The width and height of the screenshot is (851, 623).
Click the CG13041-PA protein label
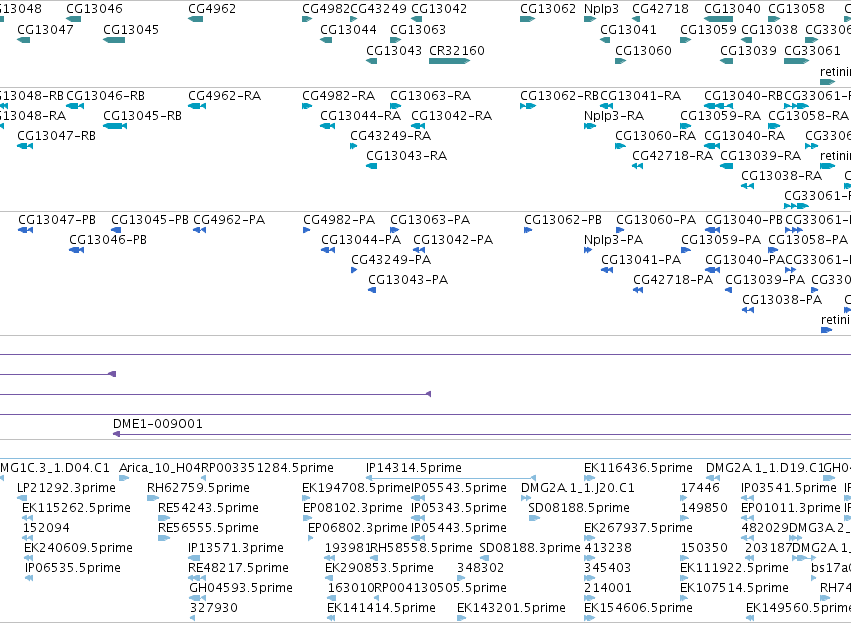641,260
